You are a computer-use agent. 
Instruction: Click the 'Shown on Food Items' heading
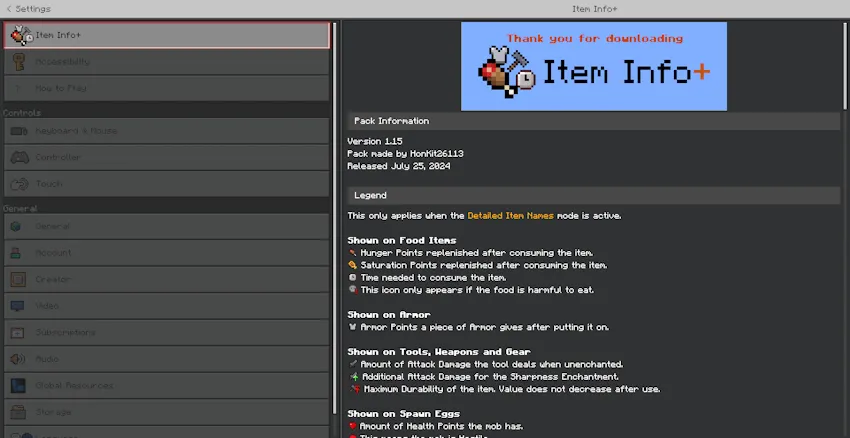point(402,240)
